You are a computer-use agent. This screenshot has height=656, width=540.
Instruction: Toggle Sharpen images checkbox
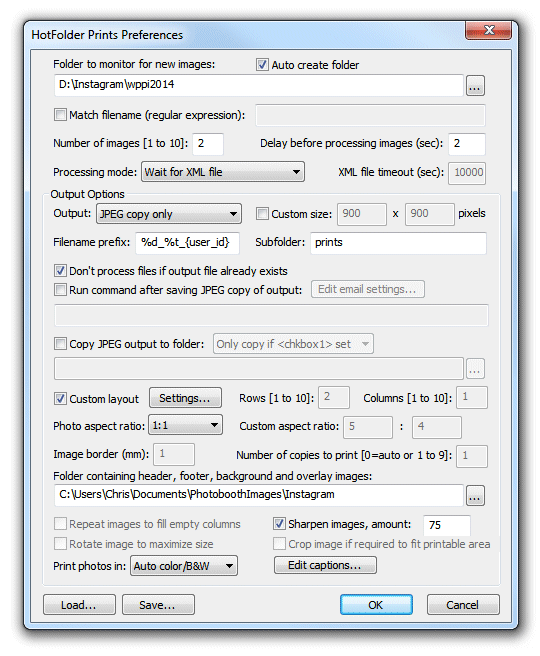click(x=279, y=524)
